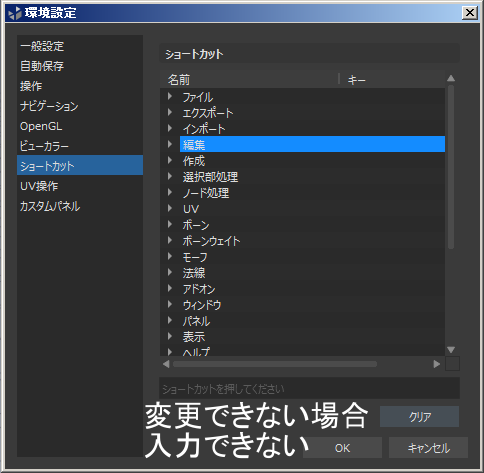Expand the ボーンウェイト group arrow

tap(170, 240)
